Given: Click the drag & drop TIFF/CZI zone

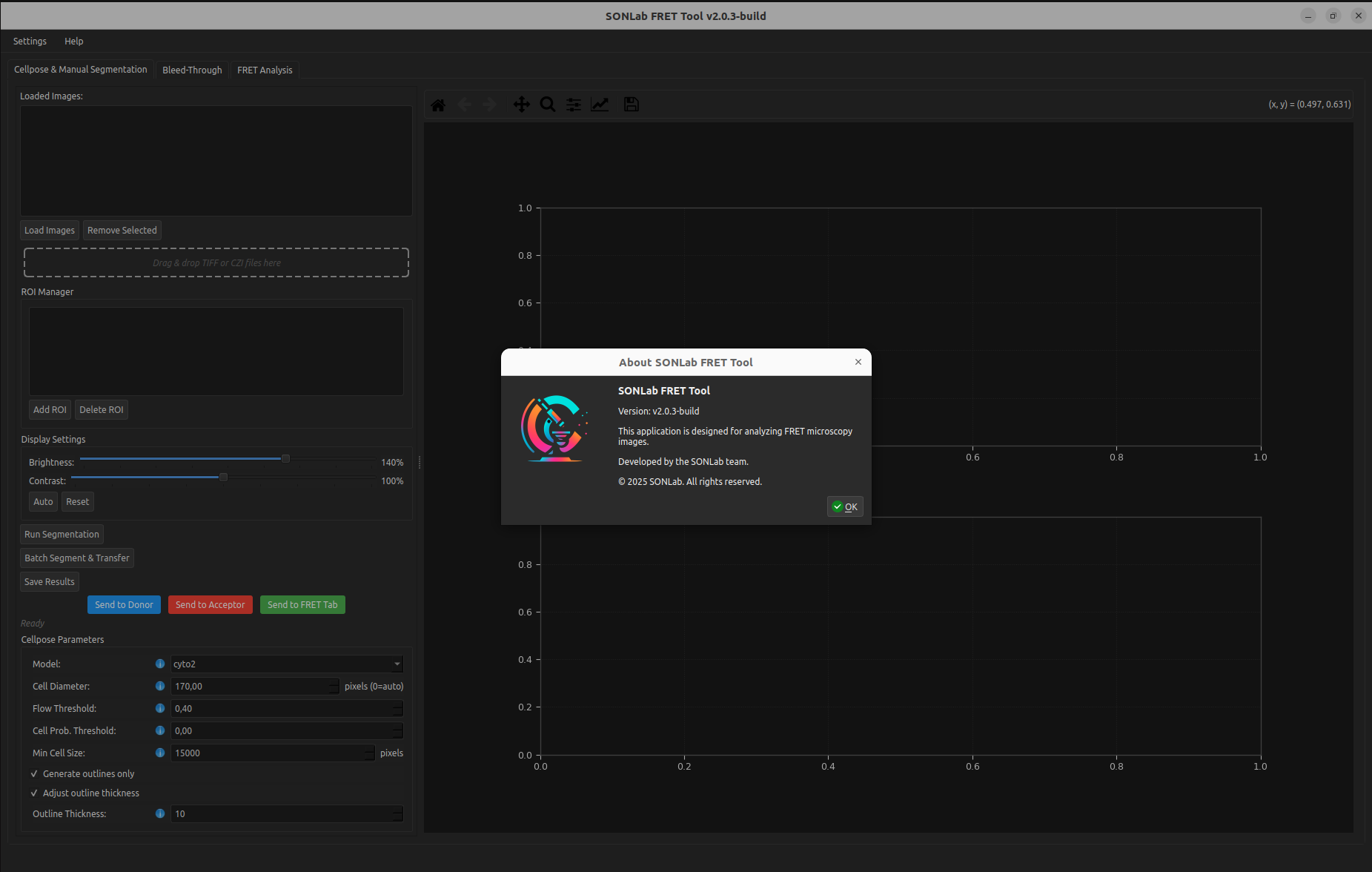Looking at the screenshot, I should pos(216,262).
